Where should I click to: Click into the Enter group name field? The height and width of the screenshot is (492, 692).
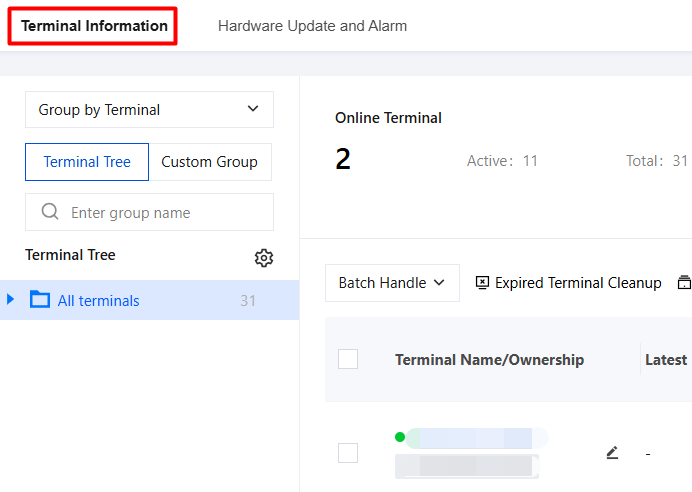click(149, 212)
